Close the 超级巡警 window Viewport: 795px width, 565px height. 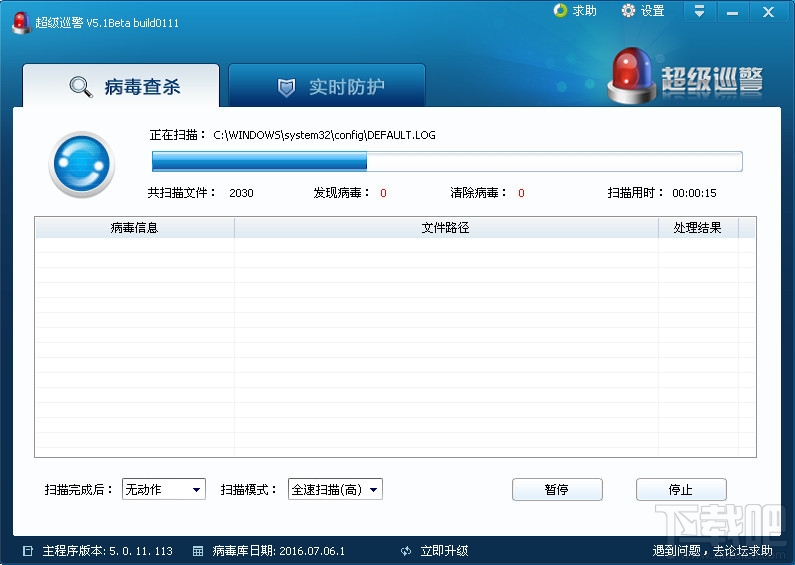768,11
